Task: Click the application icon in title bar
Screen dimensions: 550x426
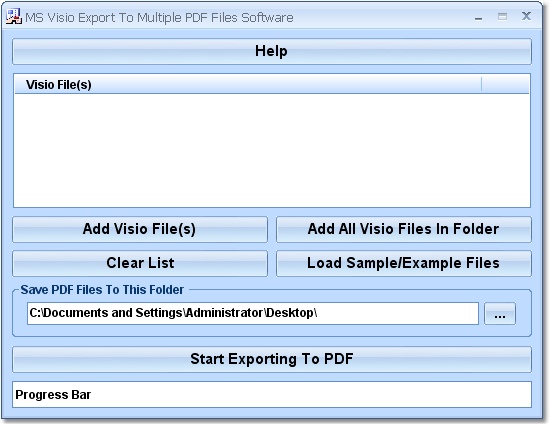Action: pos(14,16)
